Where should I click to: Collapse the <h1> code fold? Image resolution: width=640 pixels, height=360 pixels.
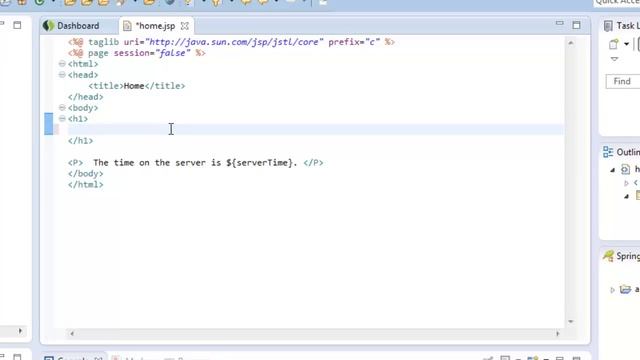tap(62, 119)
